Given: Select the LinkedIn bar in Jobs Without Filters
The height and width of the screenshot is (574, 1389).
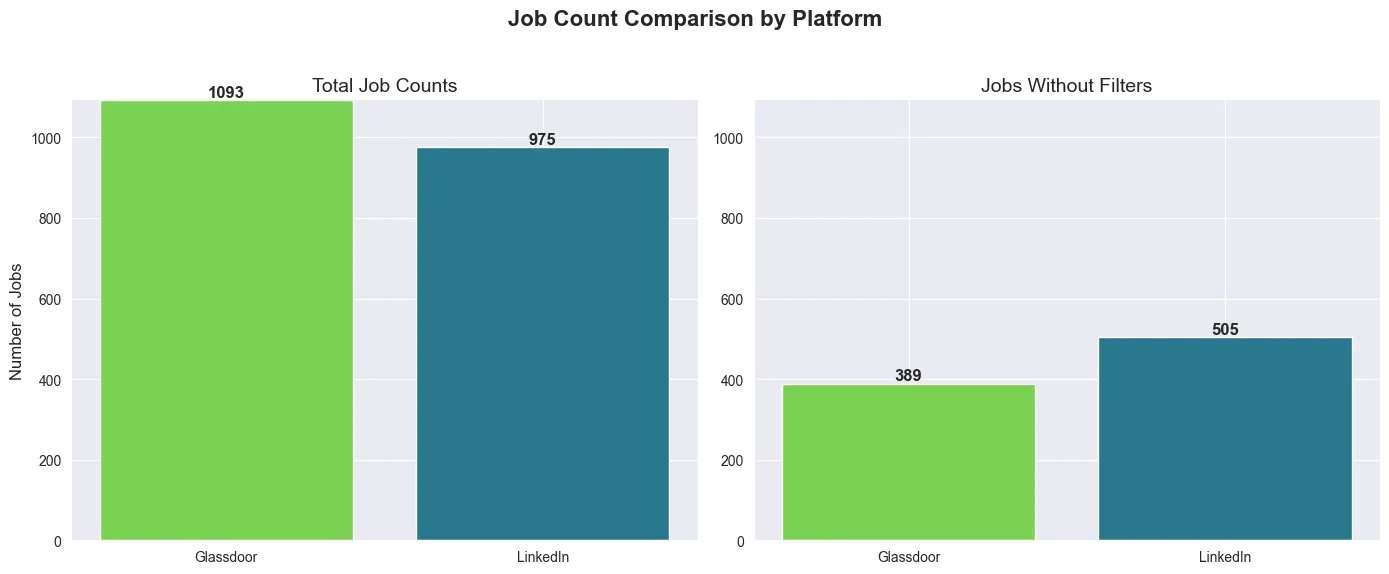Looking at the screenshot, I should [1225, 439].
